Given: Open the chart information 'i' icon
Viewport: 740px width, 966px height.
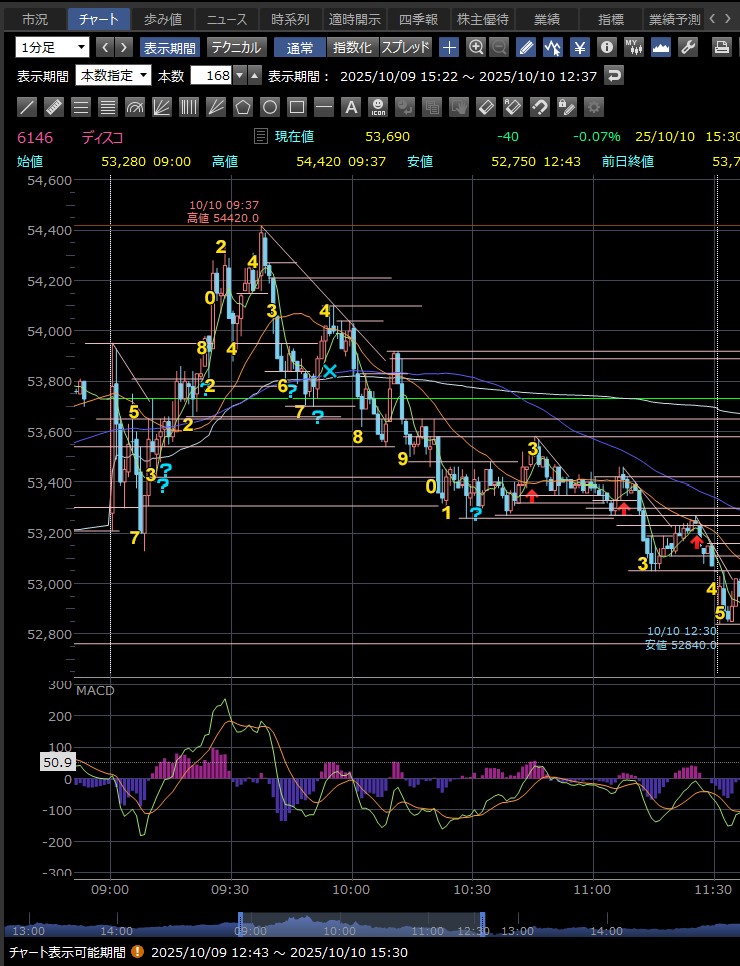Looking at the screenshot, I should pyautogui.click(x=606, y=47).
